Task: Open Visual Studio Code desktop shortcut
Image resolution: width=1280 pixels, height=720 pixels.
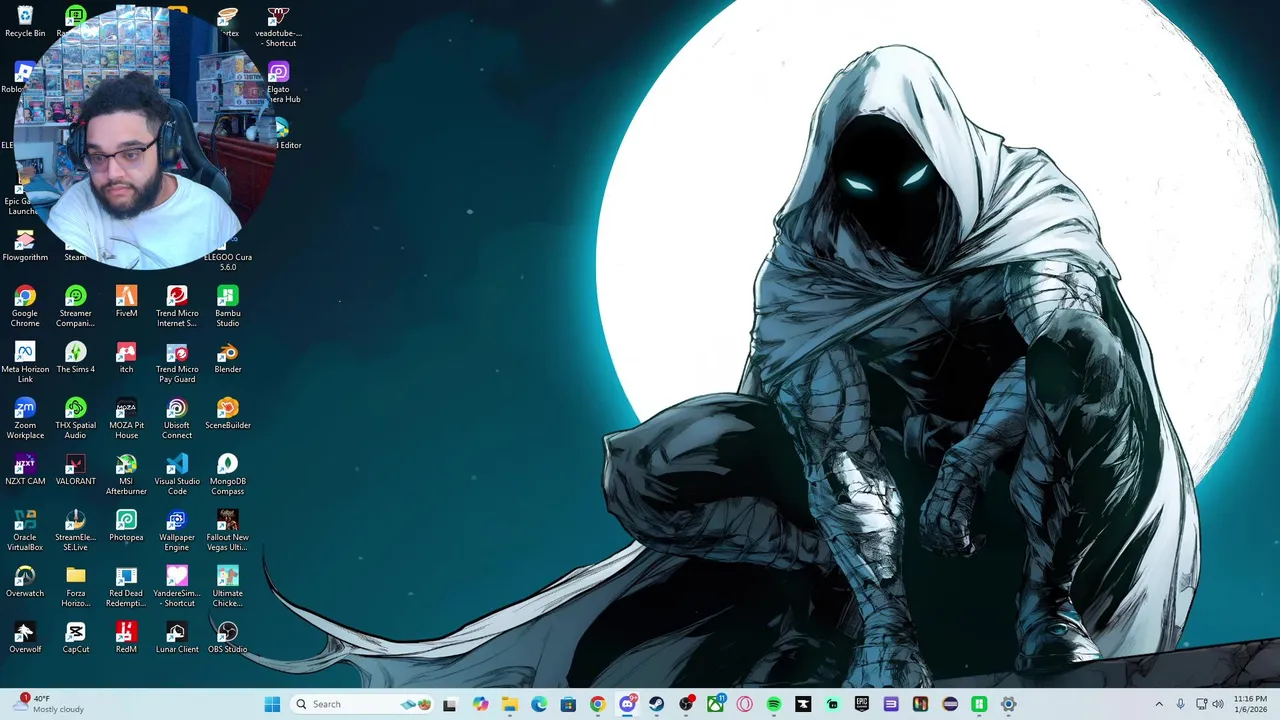Action: click(x=177, y=474)
